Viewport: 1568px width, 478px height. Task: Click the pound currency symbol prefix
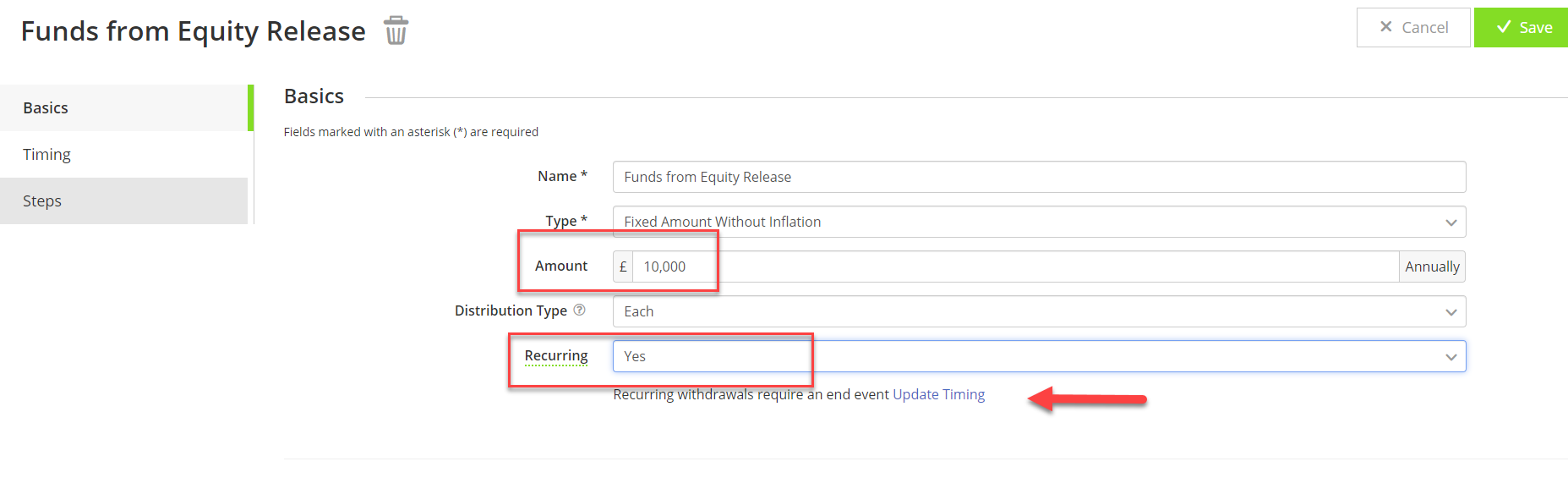[x=623, y=266]
